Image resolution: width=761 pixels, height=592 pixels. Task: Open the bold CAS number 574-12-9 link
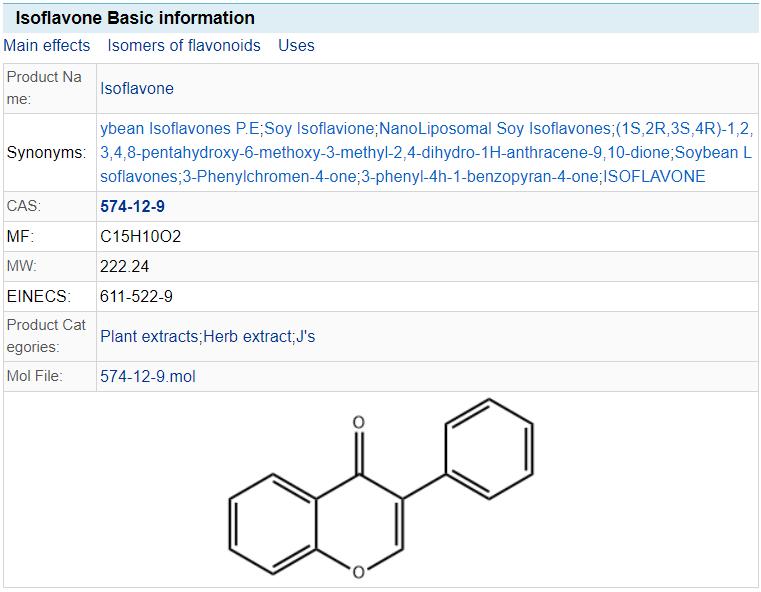click(132, 207)
